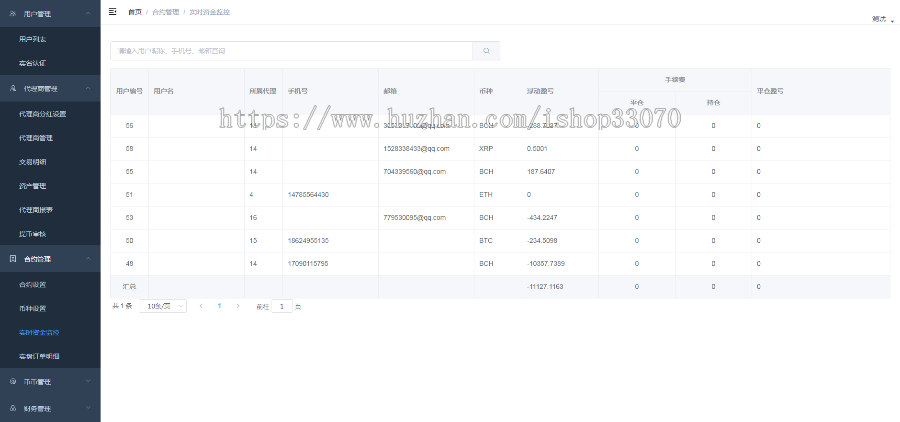Expand the 财务管理 section chevron
900x422 pixels.
88,408
